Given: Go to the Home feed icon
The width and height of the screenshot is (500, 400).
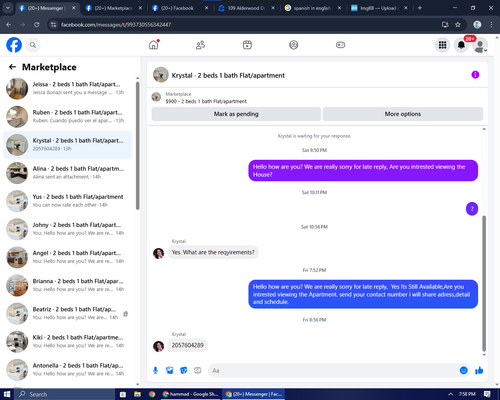Looking at the screenshot, I should click(x=154, y=45).
